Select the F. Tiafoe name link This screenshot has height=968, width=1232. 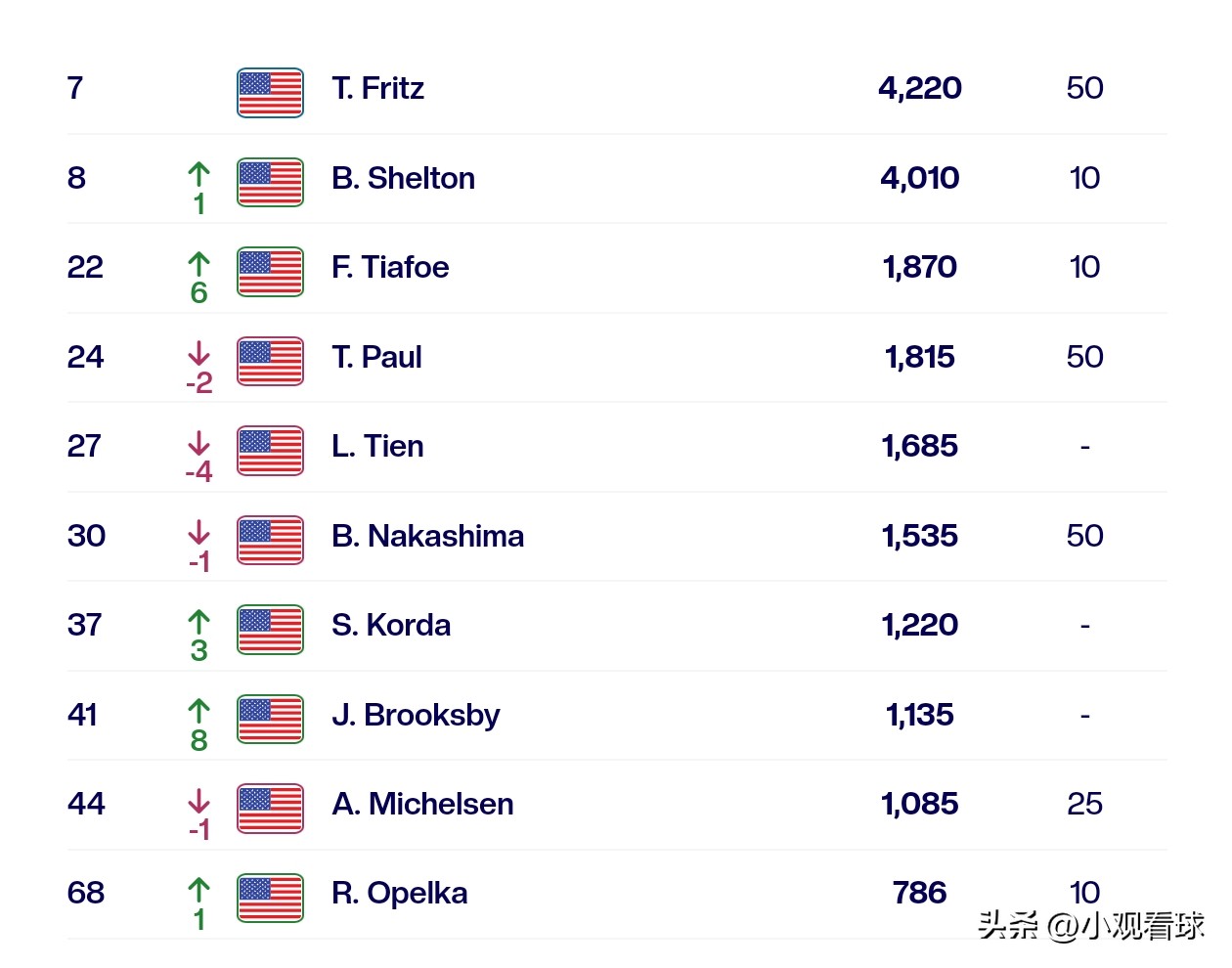390,268
